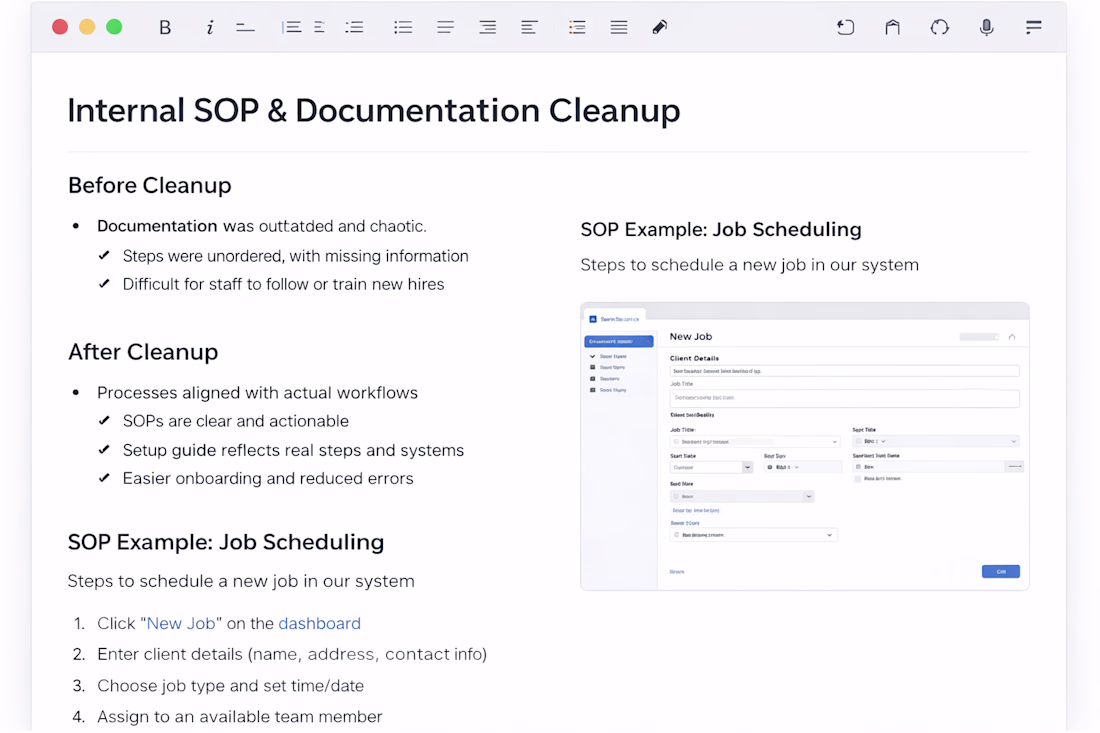Click the "Before Cleanup" heading

coord(149,185)
